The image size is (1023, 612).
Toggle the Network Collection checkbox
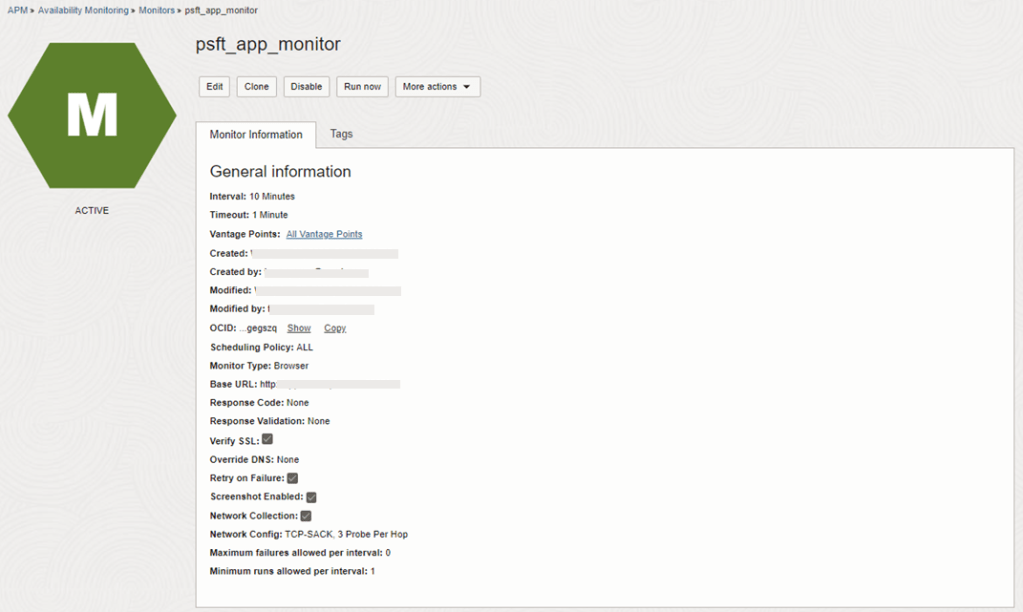306,516
